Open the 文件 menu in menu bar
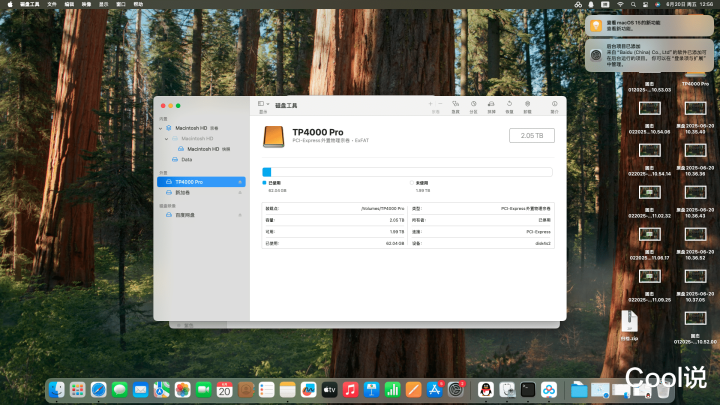 52,4
